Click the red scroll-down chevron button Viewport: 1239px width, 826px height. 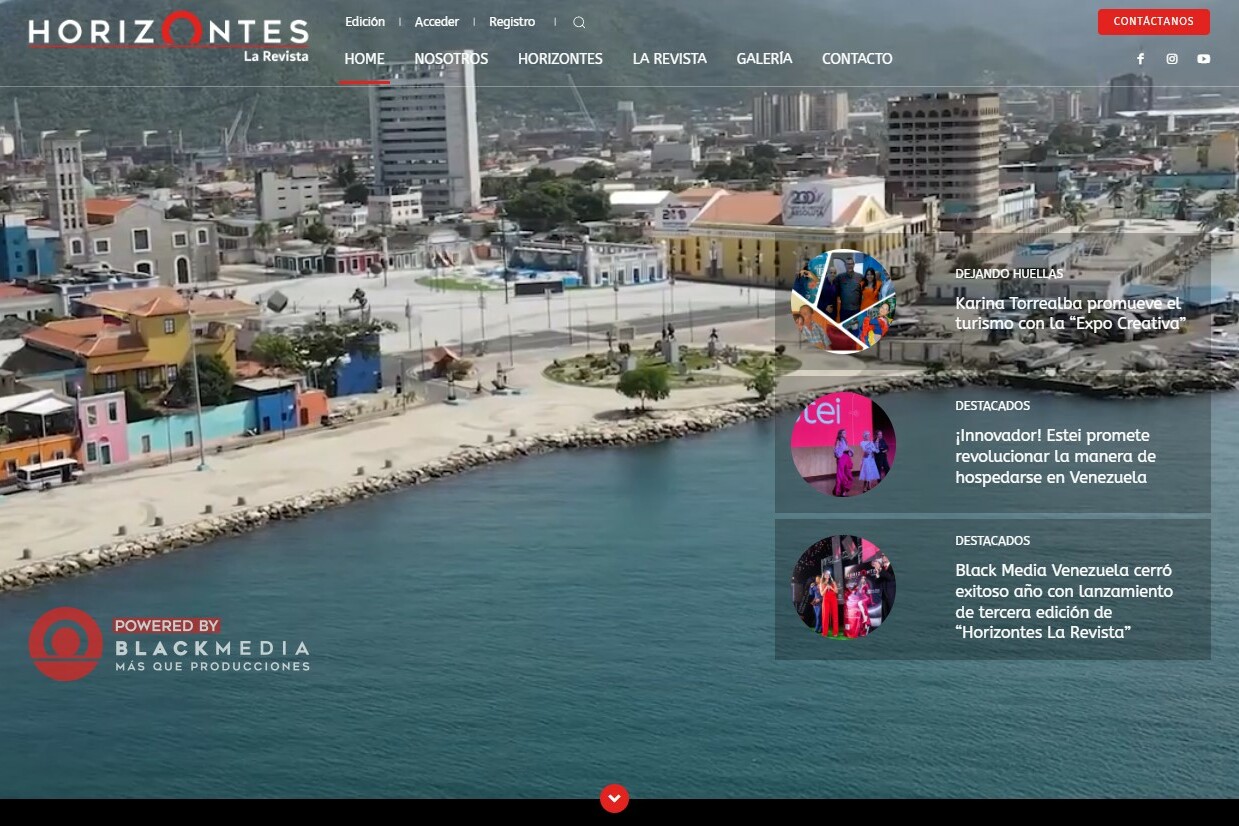614,798
